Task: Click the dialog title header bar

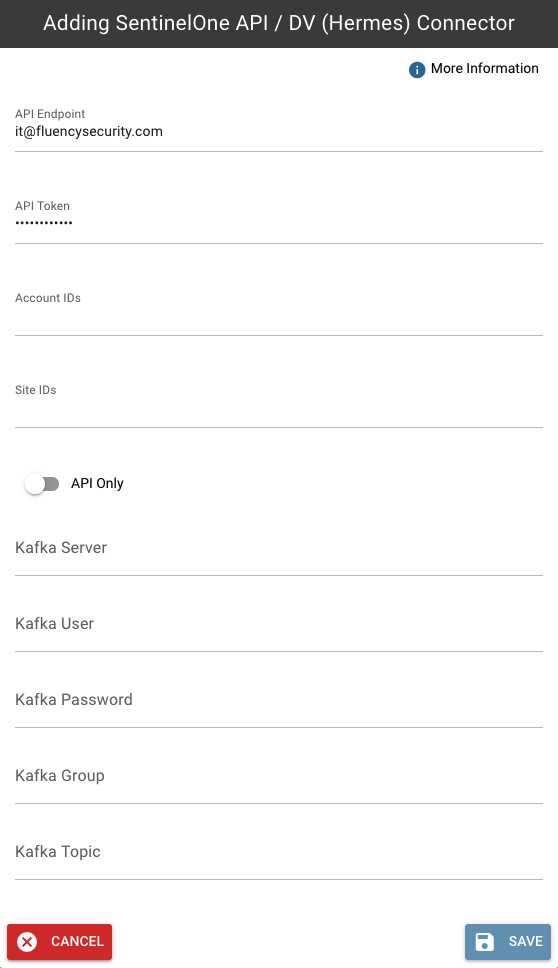Action: pyautogui.click(x=279, y=23)
